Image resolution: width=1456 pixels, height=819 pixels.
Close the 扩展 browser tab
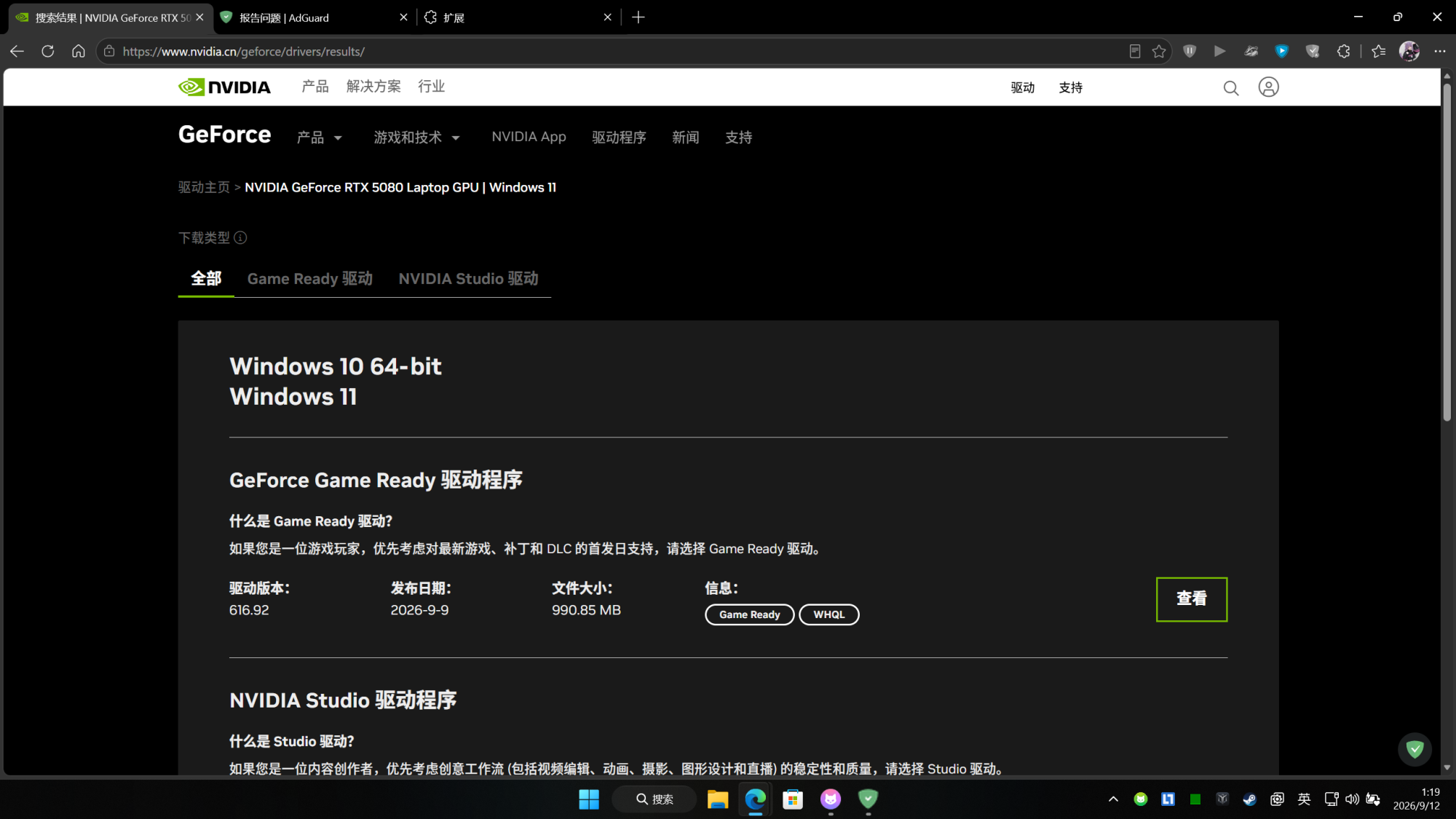coord(608,17)
